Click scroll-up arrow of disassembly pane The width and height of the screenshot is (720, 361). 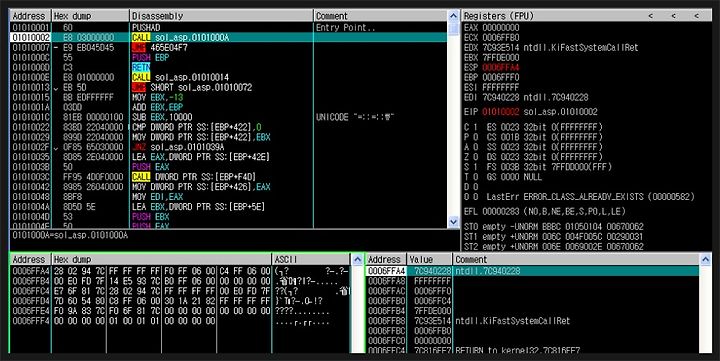pyautogui.click(x=453, y=16)
